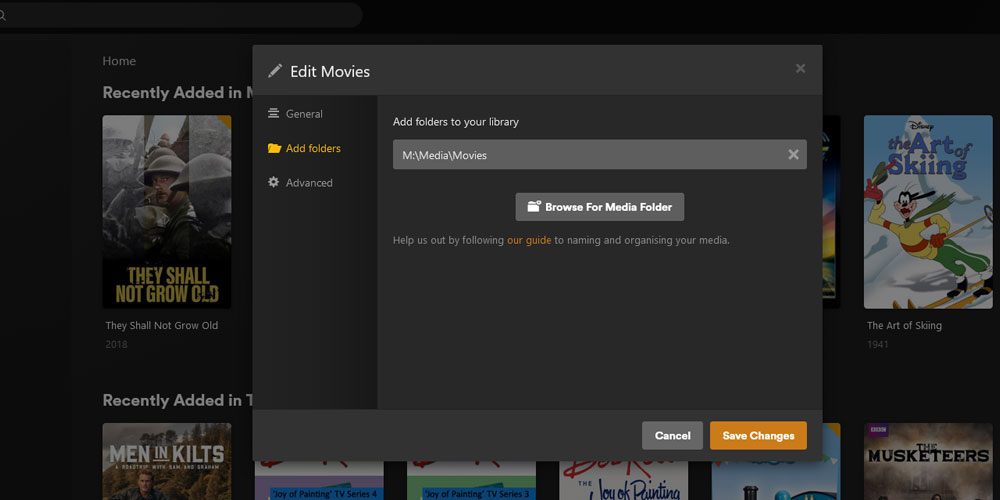Screen dimensions: 1000x500
Task: Click the 'Add folders to your library' label
Action: click(456, 122)
